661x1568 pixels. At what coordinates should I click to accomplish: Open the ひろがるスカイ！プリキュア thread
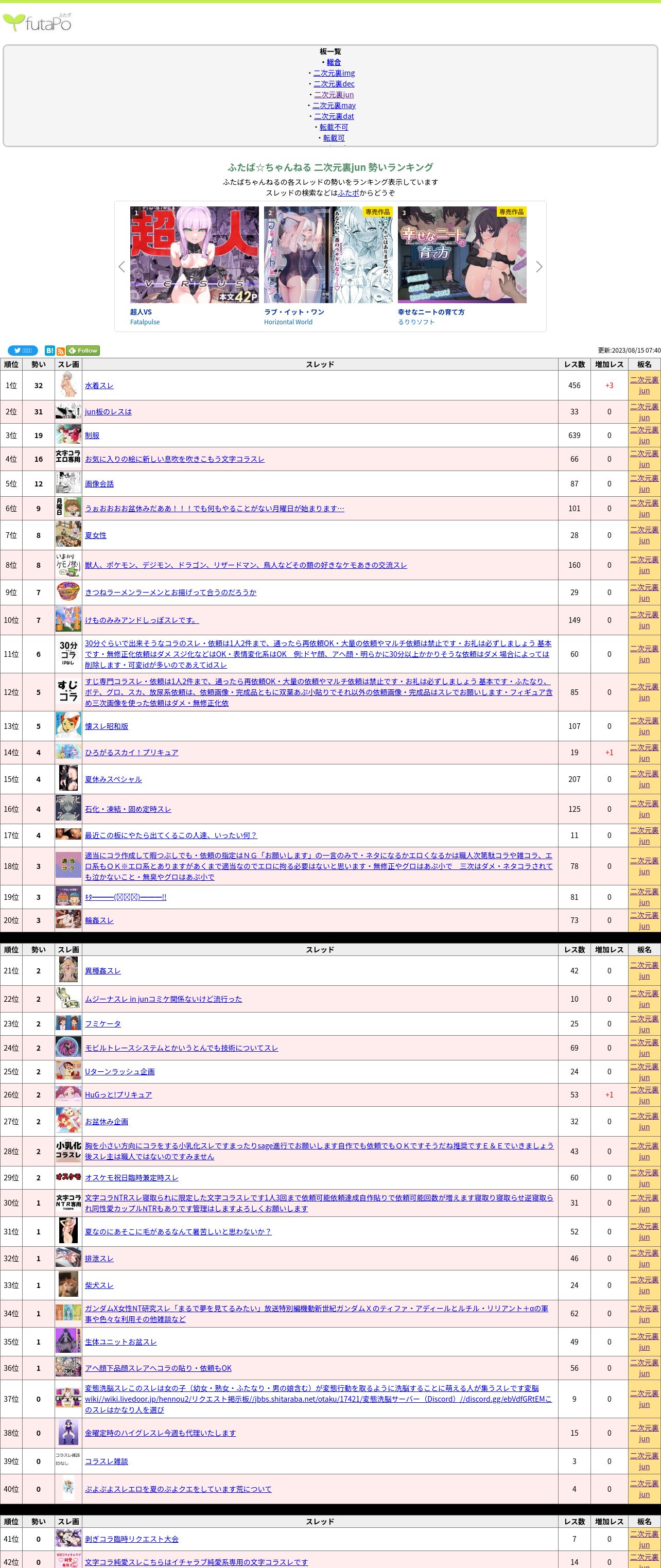(x=131, y=753)
